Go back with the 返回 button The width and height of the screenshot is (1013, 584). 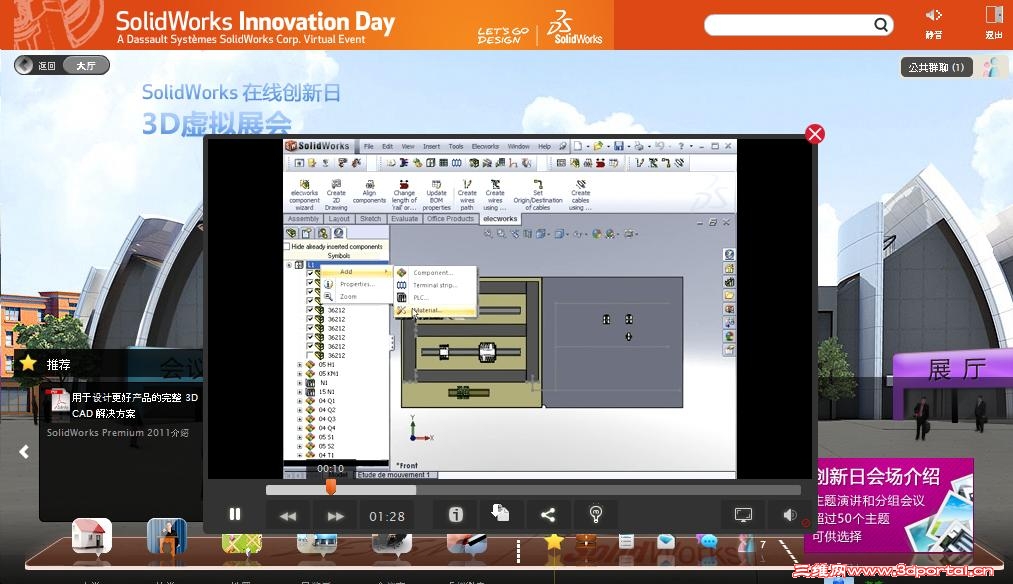[x=39, y=65]
